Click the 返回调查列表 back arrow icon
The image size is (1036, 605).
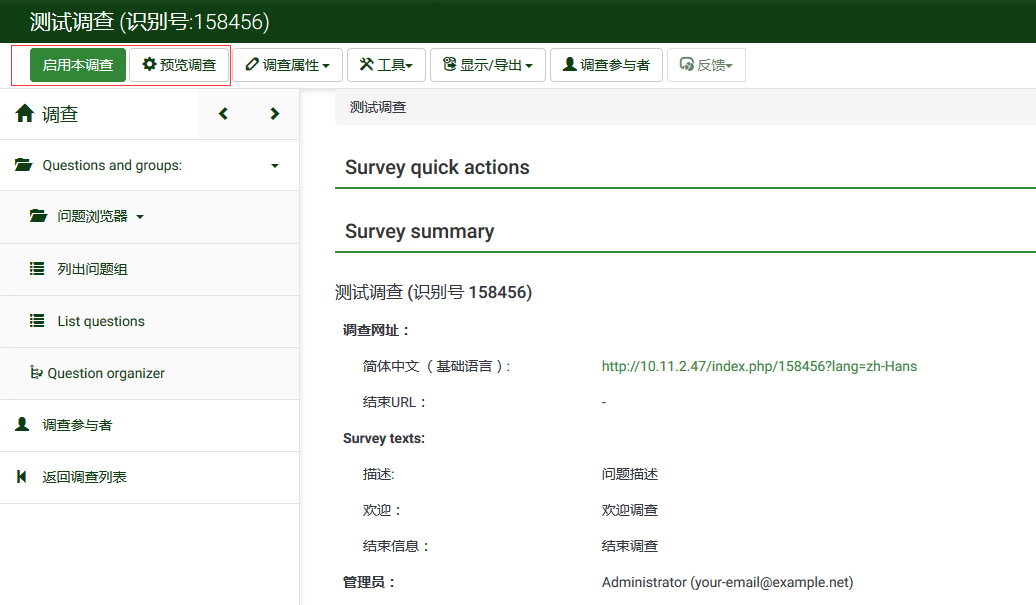click(22, 477)
